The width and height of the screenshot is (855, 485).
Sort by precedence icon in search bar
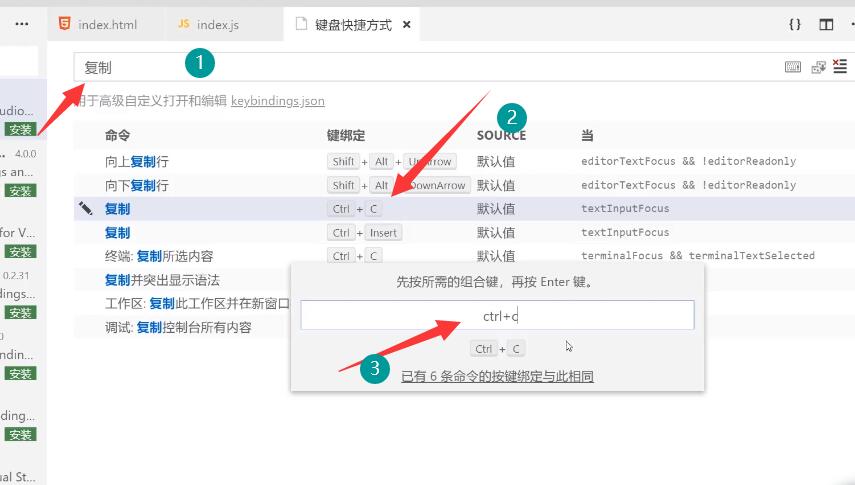(818, 67)
